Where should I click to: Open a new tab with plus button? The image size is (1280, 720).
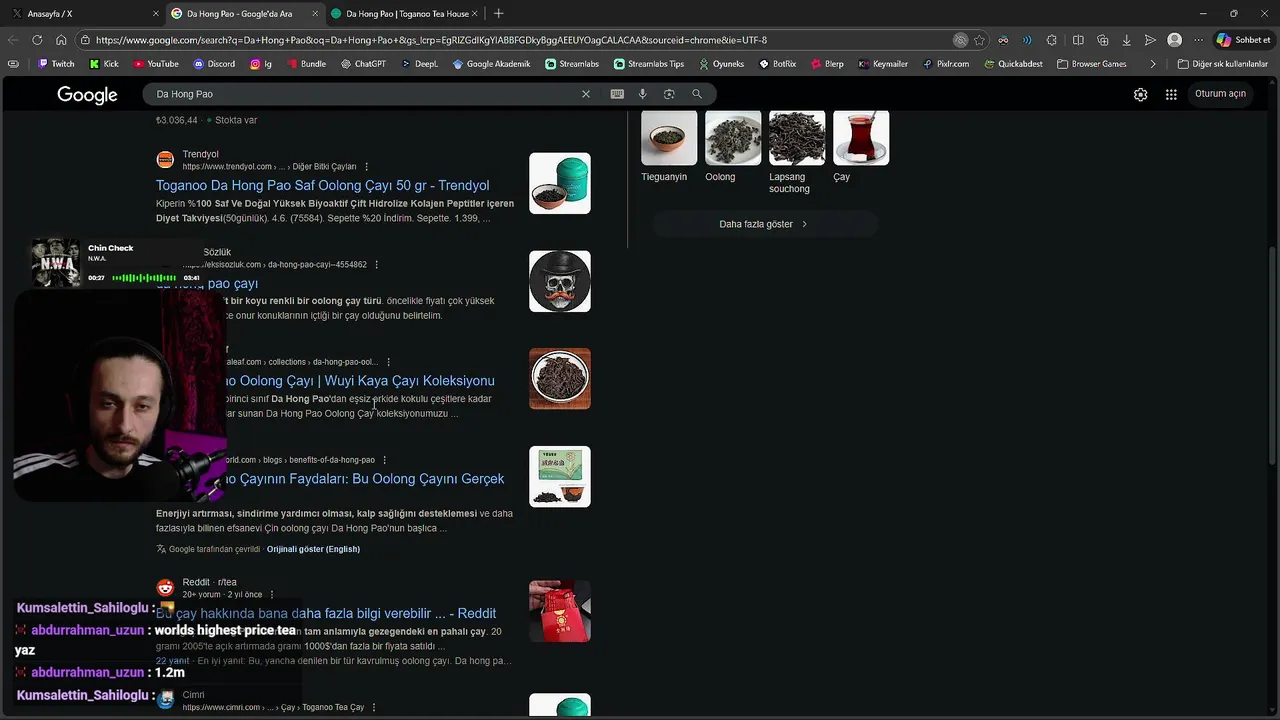[x=498, y=13]
